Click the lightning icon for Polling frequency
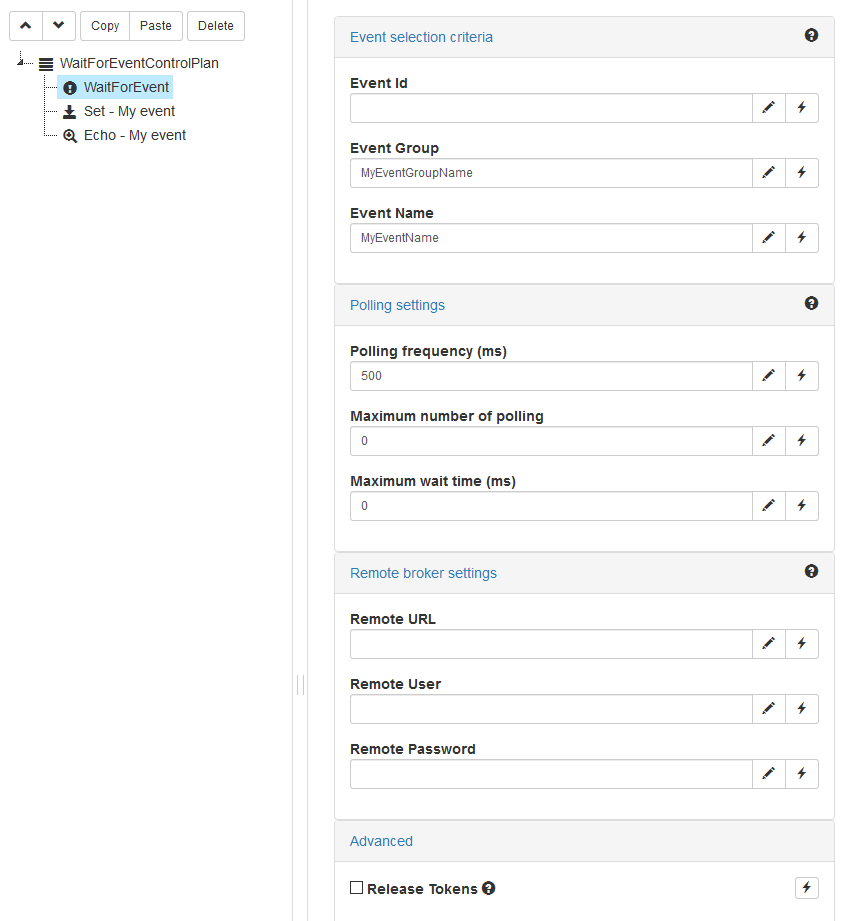This screenshot has width=855, height=921. (x=802, y=376)
